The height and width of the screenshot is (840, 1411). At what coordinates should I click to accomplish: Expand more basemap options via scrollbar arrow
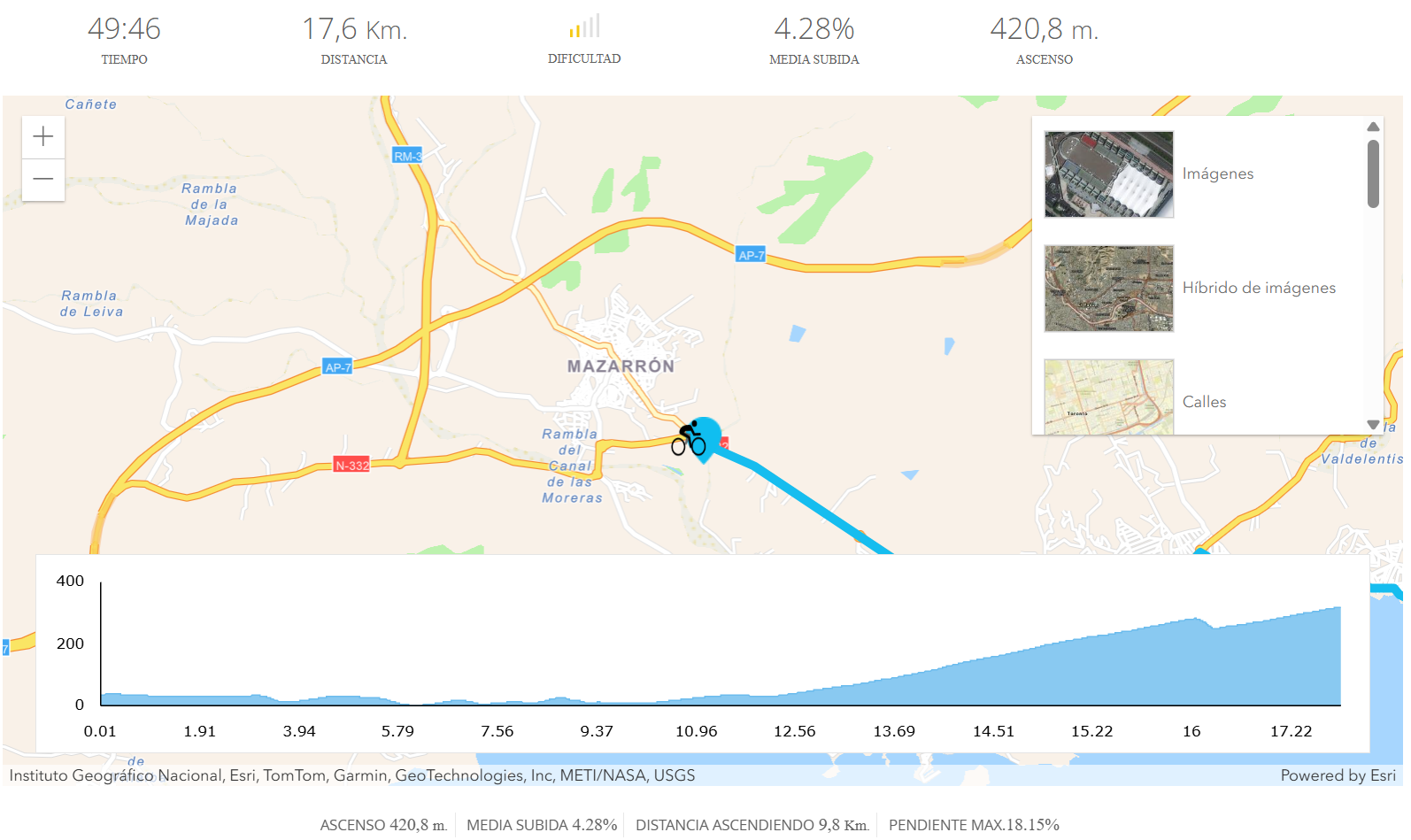1373,424
